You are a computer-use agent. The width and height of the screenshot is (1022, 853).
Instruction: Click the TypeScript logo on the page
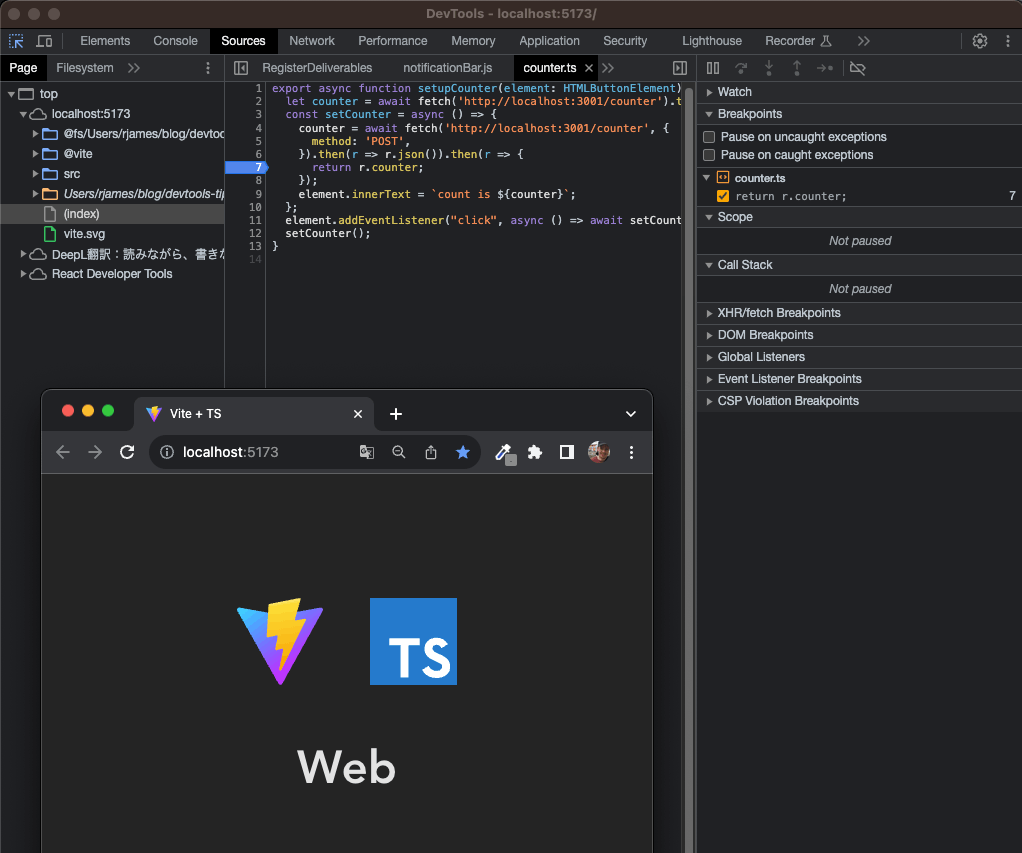pyautogui.click(x=413, y=641)
